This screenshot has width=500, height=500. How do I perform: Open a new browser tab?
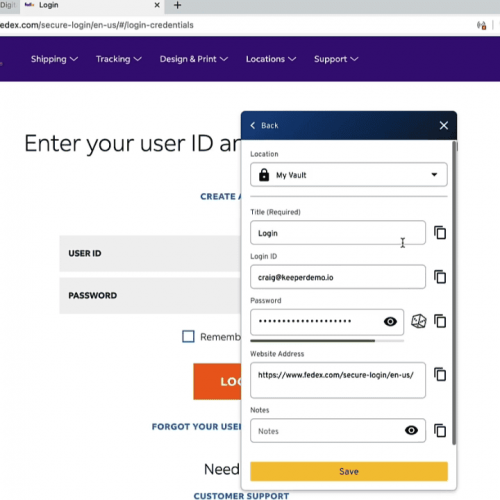(x=178, y=5)
